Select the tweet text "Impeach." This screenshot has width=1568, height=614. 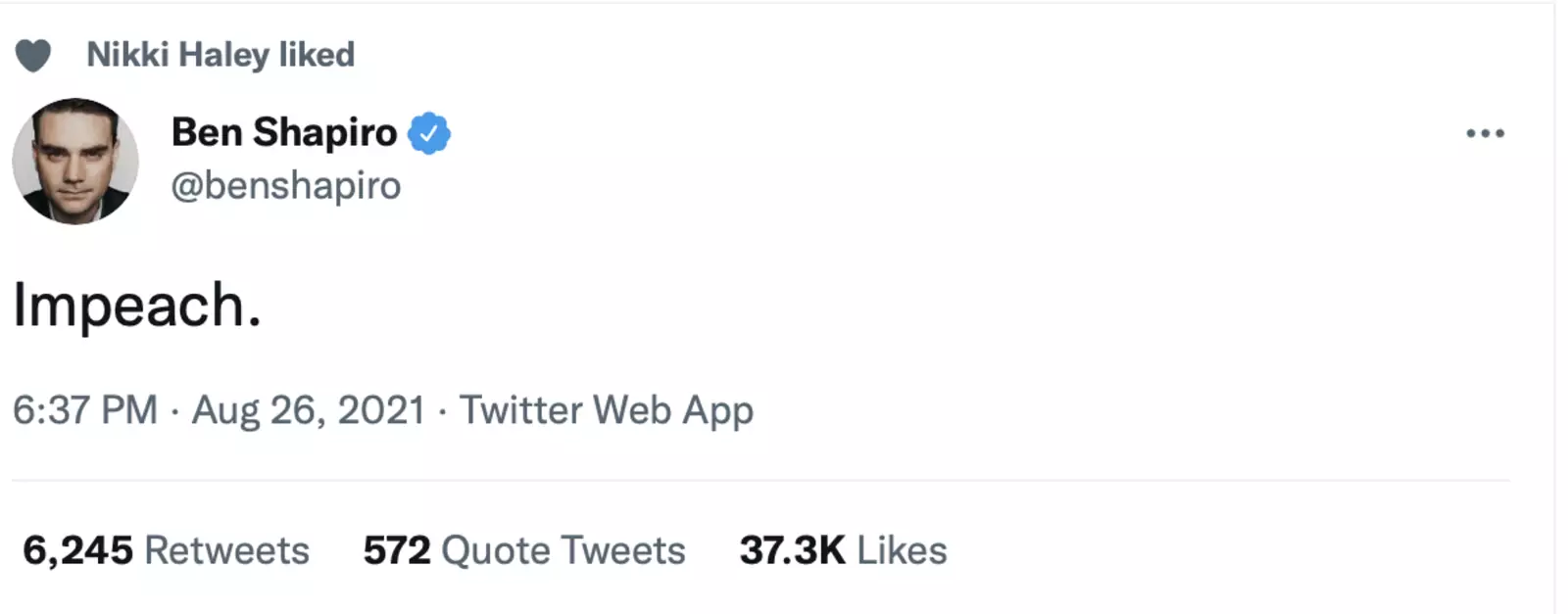(x=137, y=306)
